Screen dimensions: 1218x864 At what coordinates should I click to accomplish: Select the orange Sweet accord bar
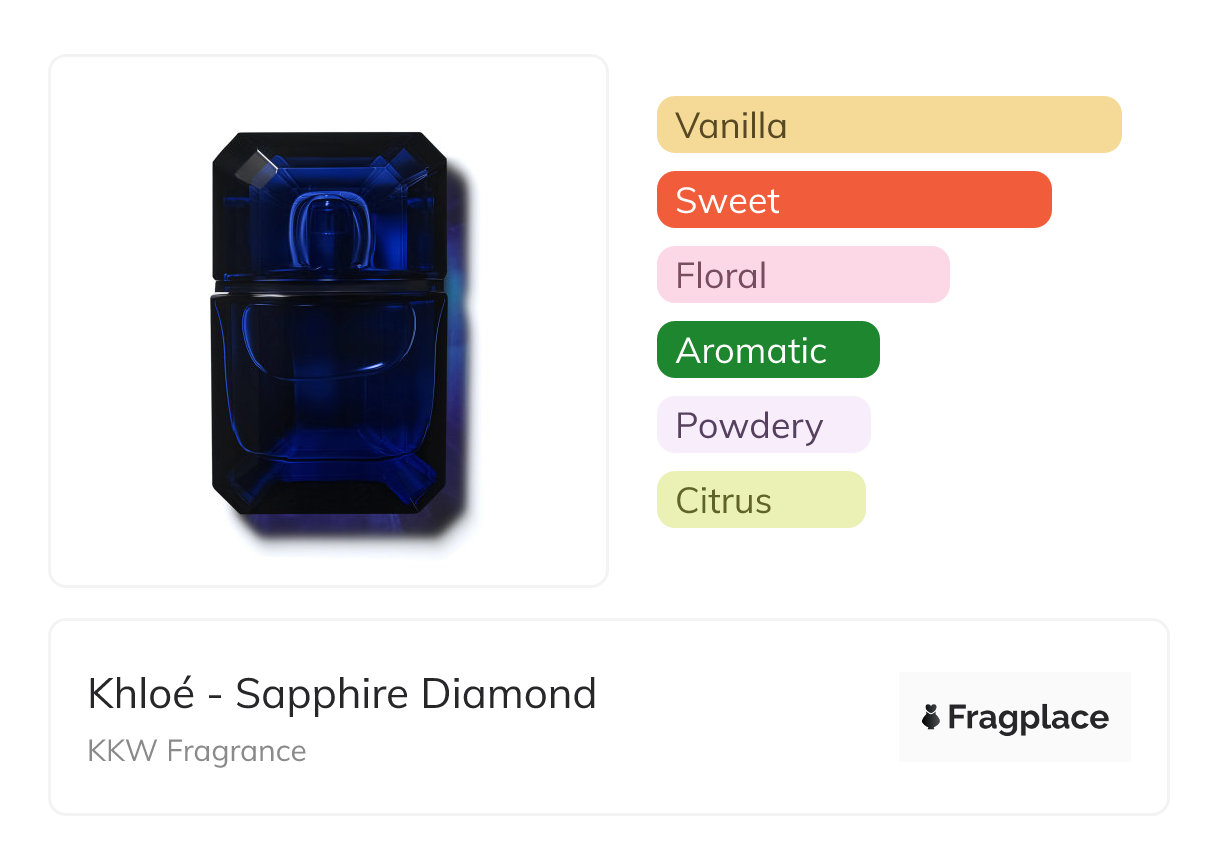[853, 200]
